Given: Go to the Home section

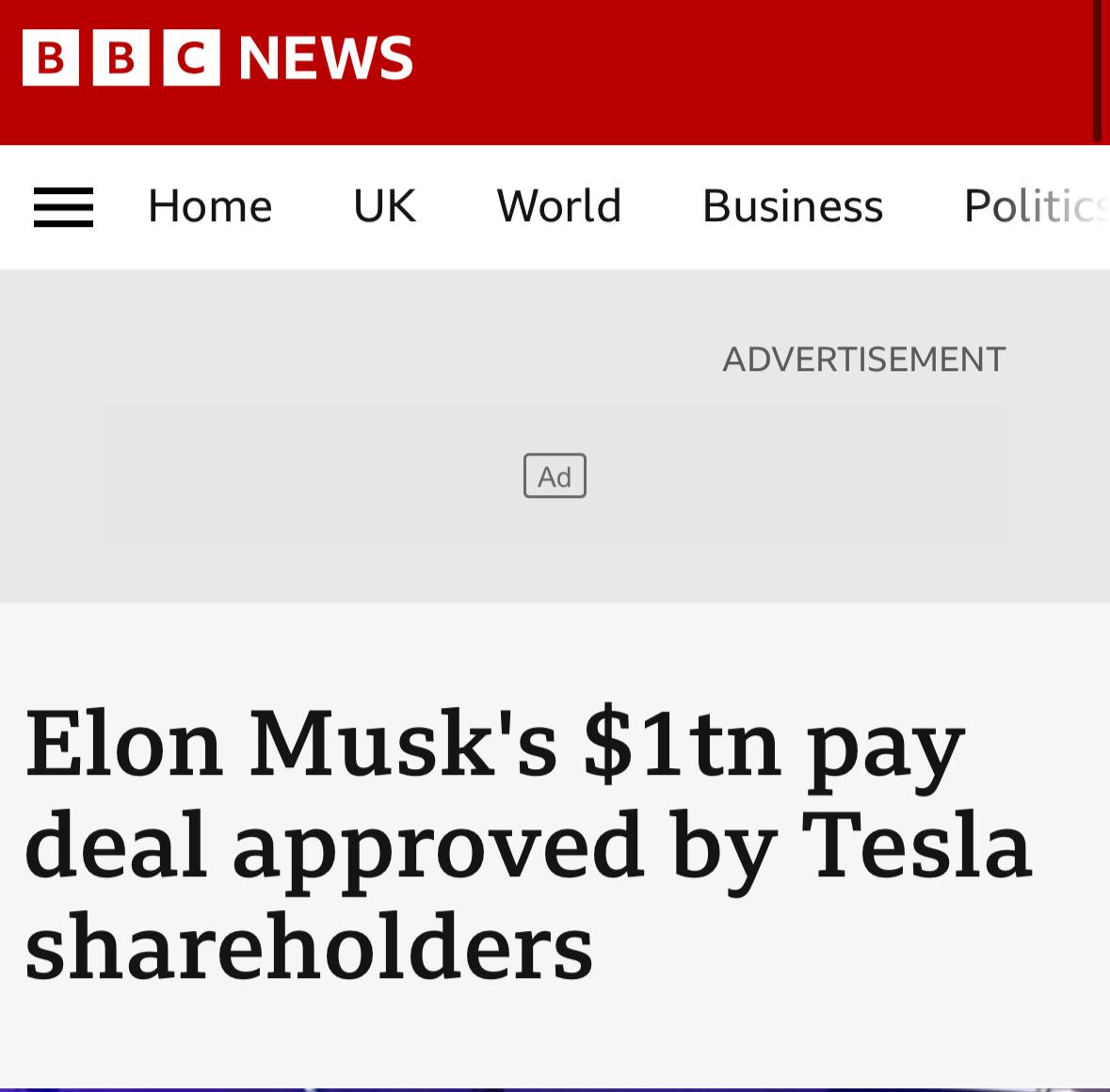Looking at the screenshot, I should [210, 206].
